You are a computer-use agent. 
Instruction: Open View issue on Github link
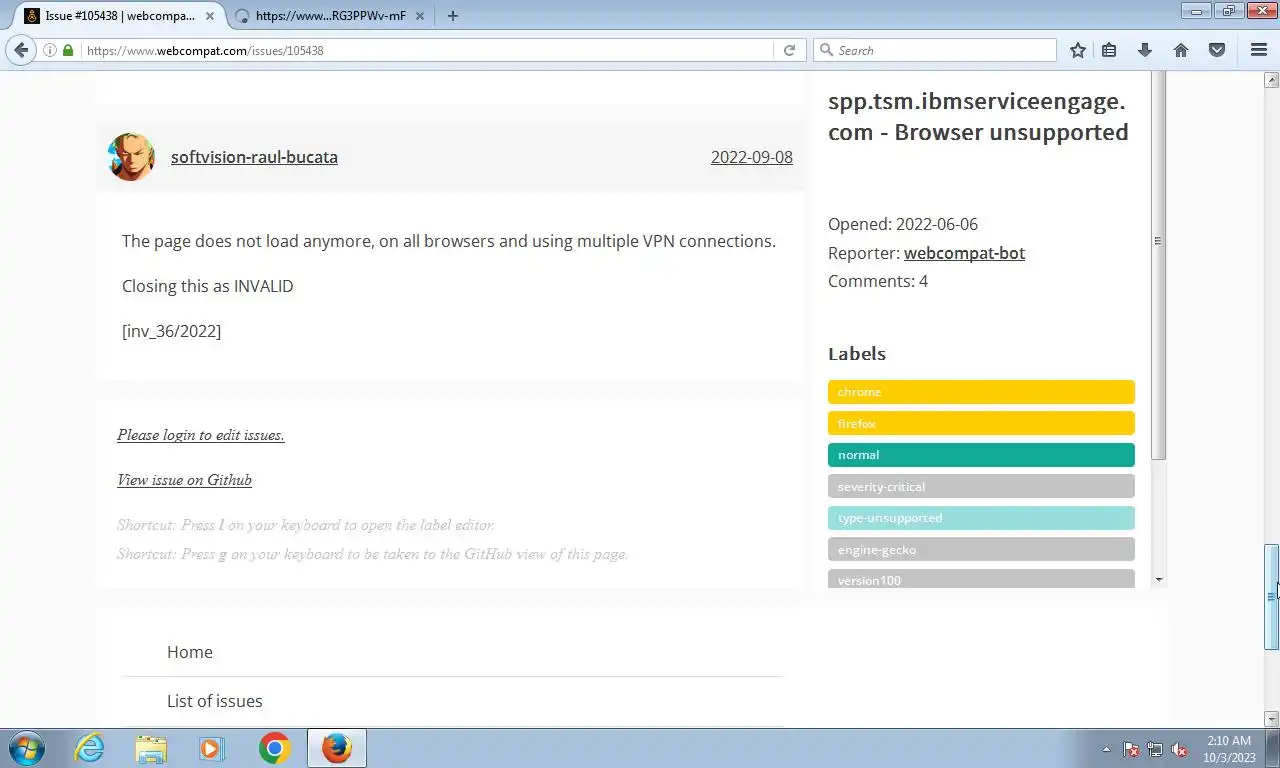pyautogui.click(x=184, y=480)
